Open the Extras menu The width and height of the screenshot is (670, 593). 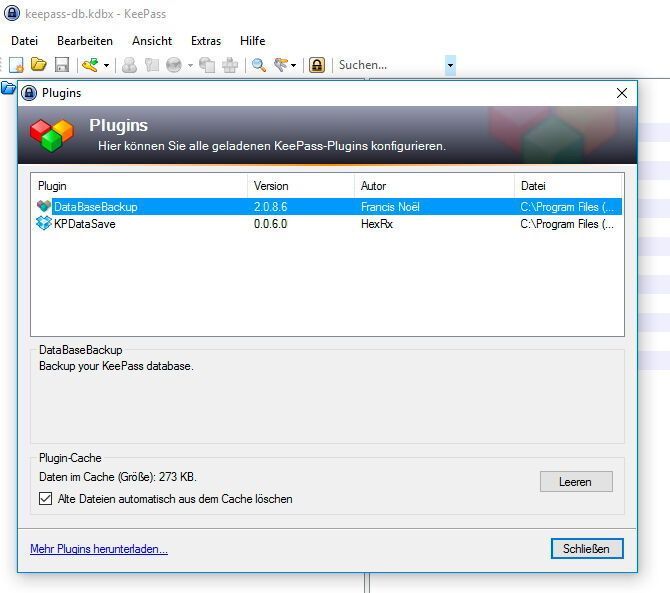coord(206,41)
